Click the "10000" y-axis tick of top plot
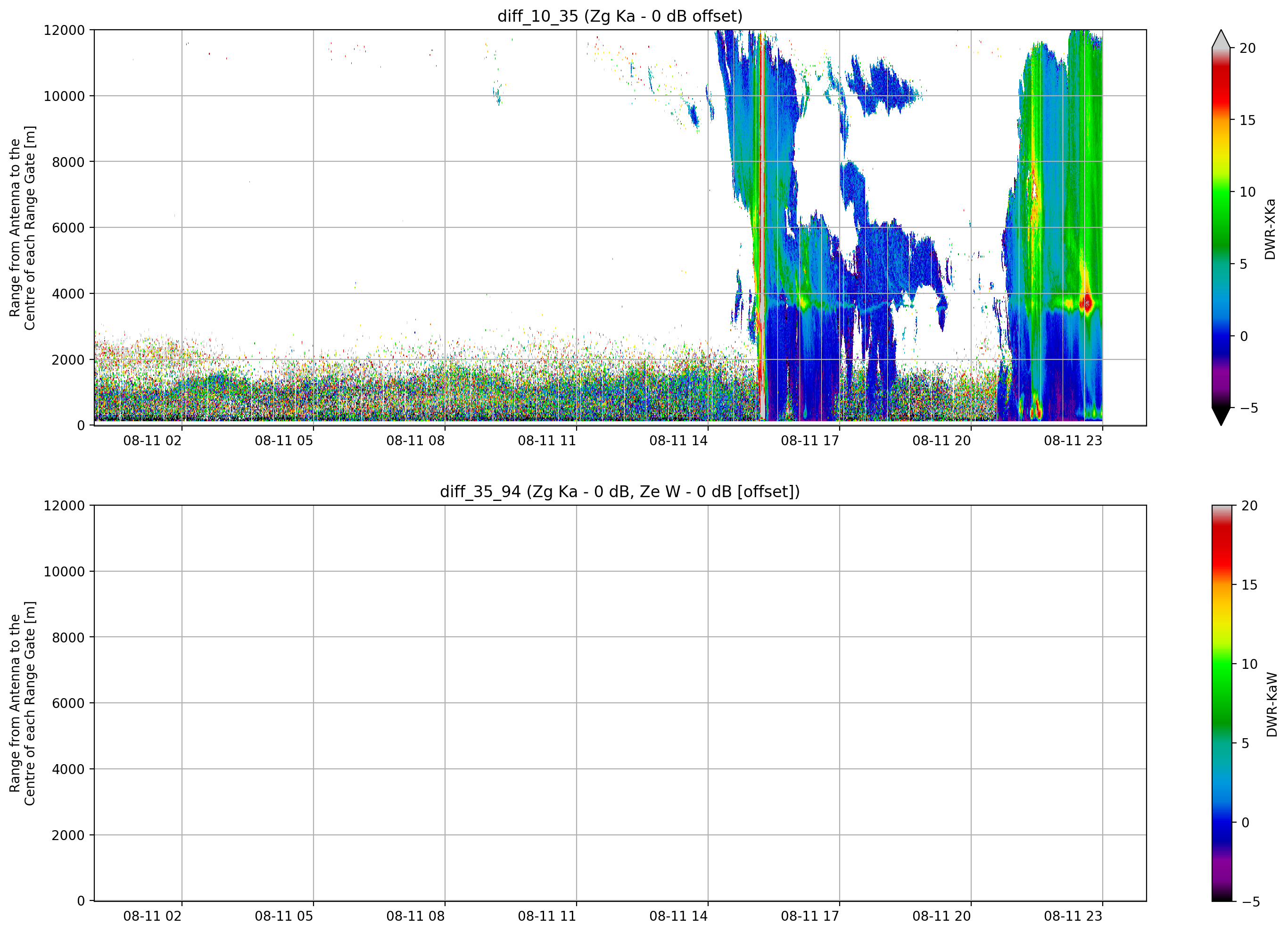1288x933 pixels. tap(64, 96)
